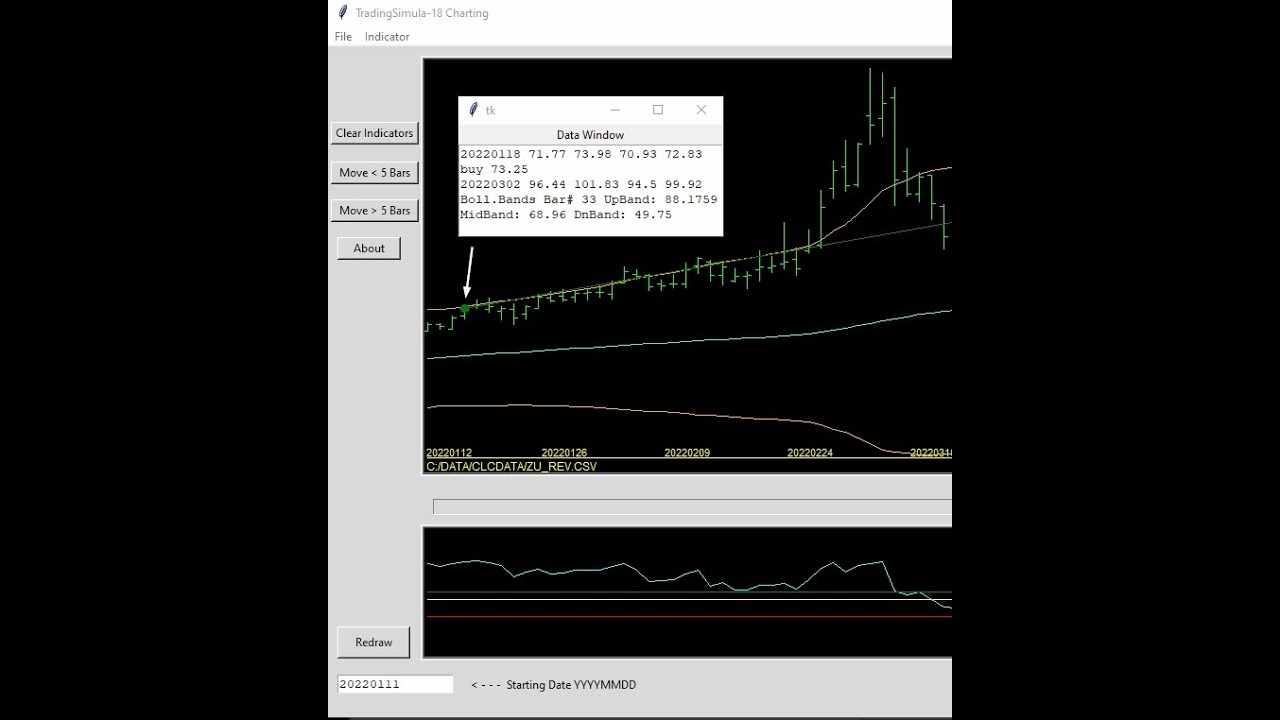This screenshot has width=1280, height=720.
Task: Click the 20220112 date axis label
Action: click(449, 453)
